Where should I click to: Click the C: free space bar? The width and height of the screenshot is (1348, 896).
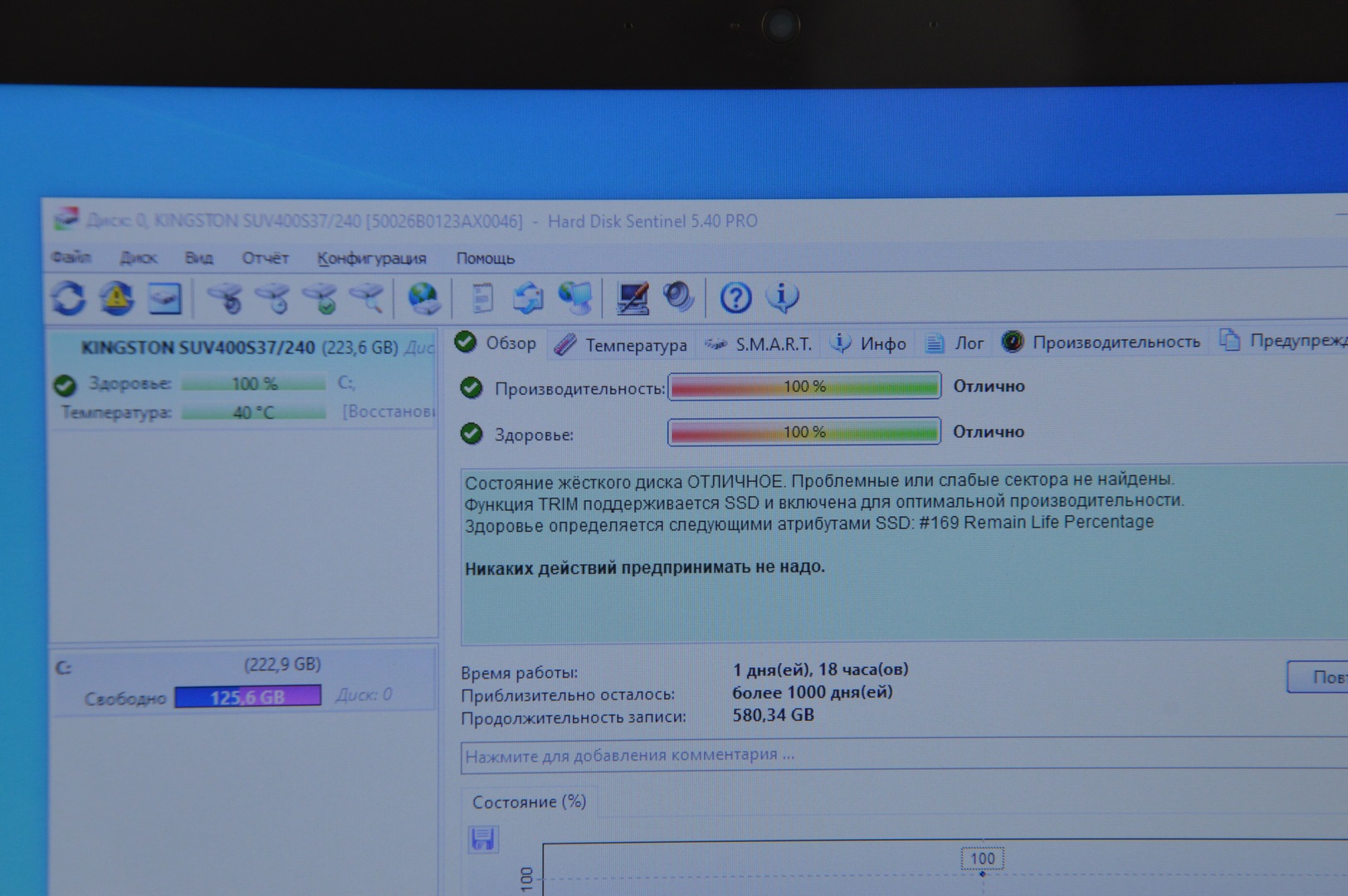[x=247, y=697]
